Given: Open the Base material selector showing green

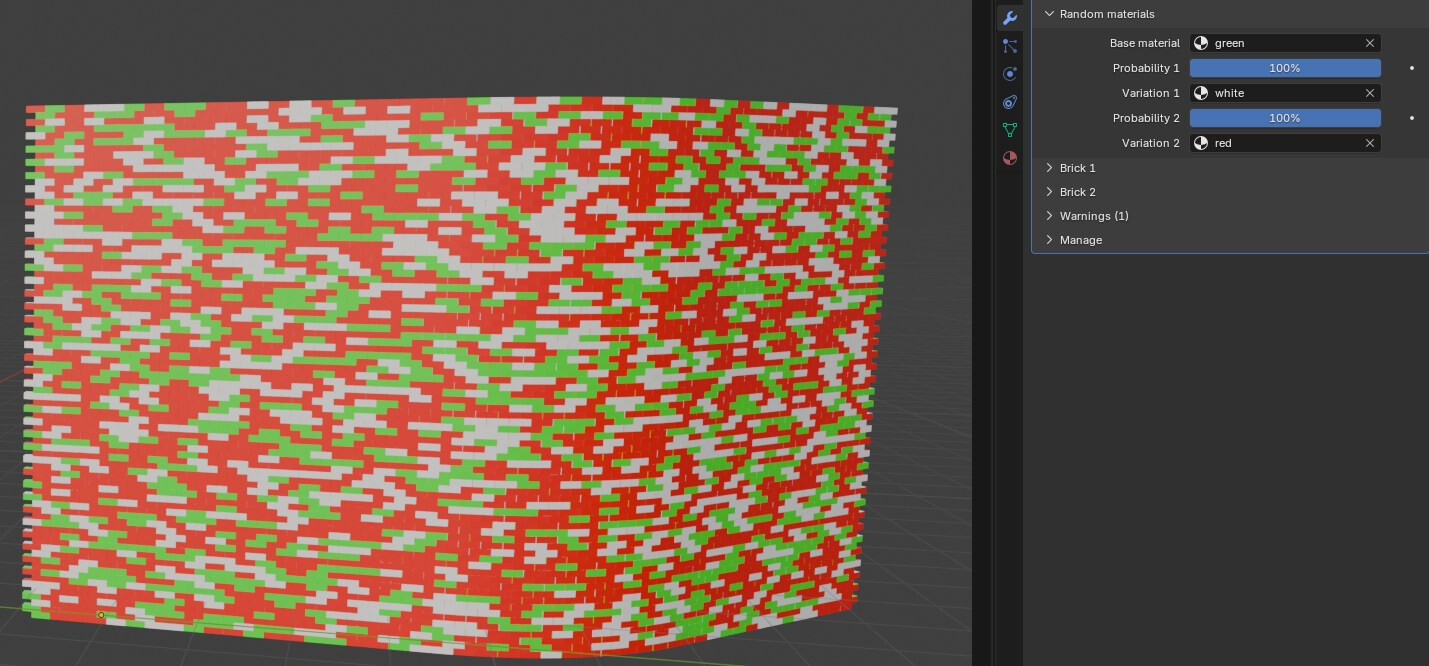Looking at the screenshot, I should coord(1285,43).
